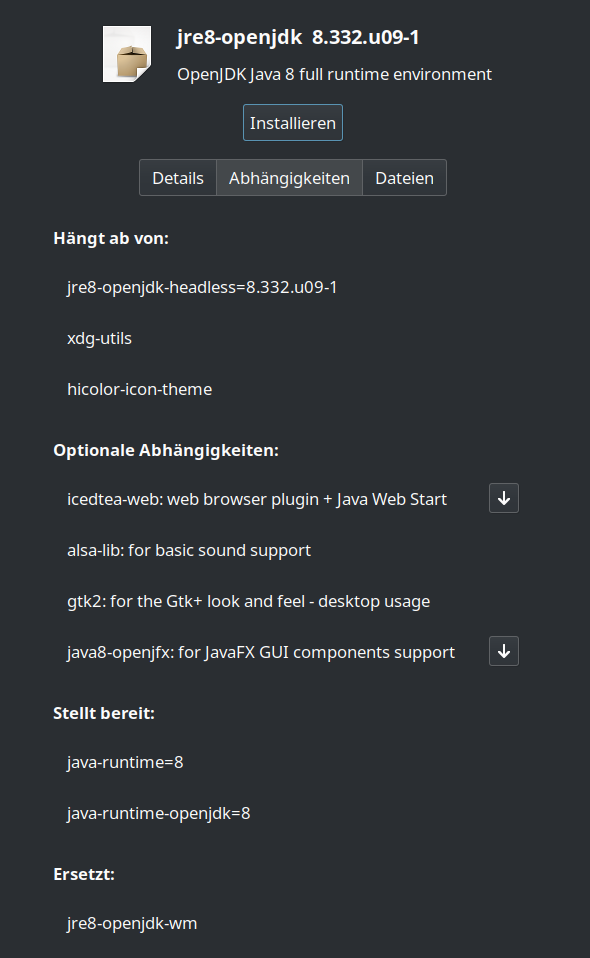Image resolution: width=590 pixels, height=958 pixels.
Task: Install java8-openjfx using its download arrow
Action: click(503, 651)
